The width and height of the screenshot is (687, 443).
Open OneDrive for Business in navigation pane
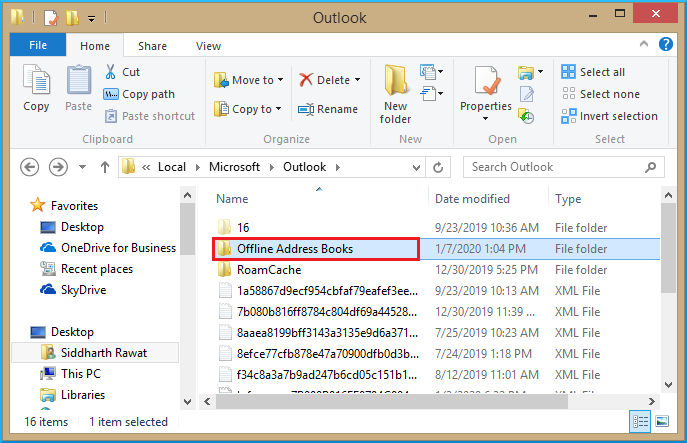click(x=108, y=248)
